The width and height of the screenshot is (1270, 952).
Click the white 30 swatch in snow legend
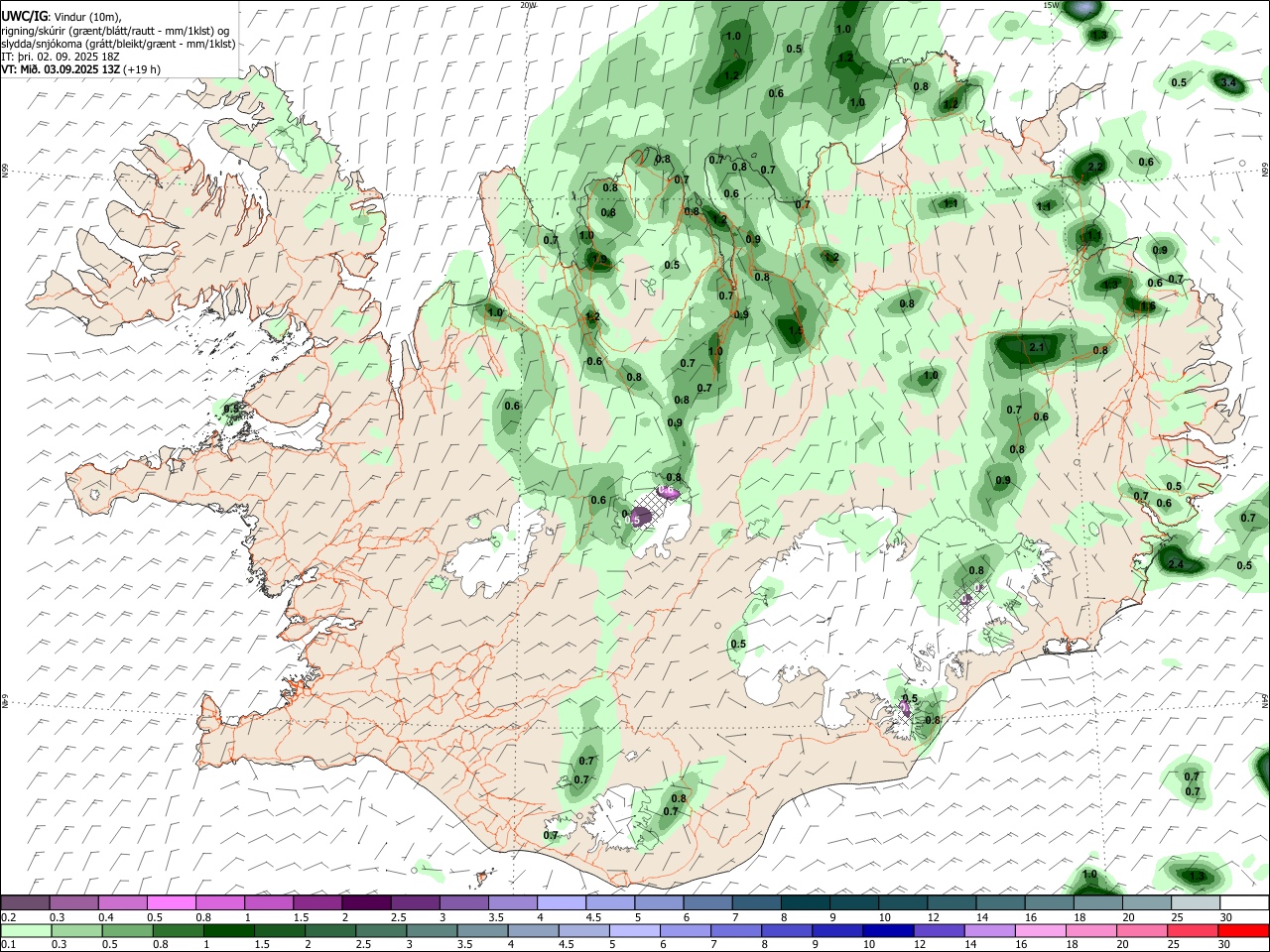pyautogui.click(x=1244, y=902)
